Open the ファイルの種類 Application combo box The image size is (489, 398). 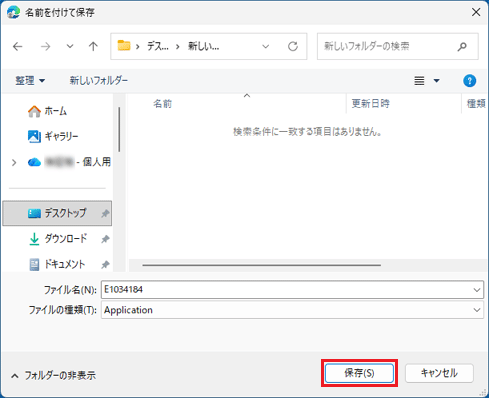pos(292,310)
